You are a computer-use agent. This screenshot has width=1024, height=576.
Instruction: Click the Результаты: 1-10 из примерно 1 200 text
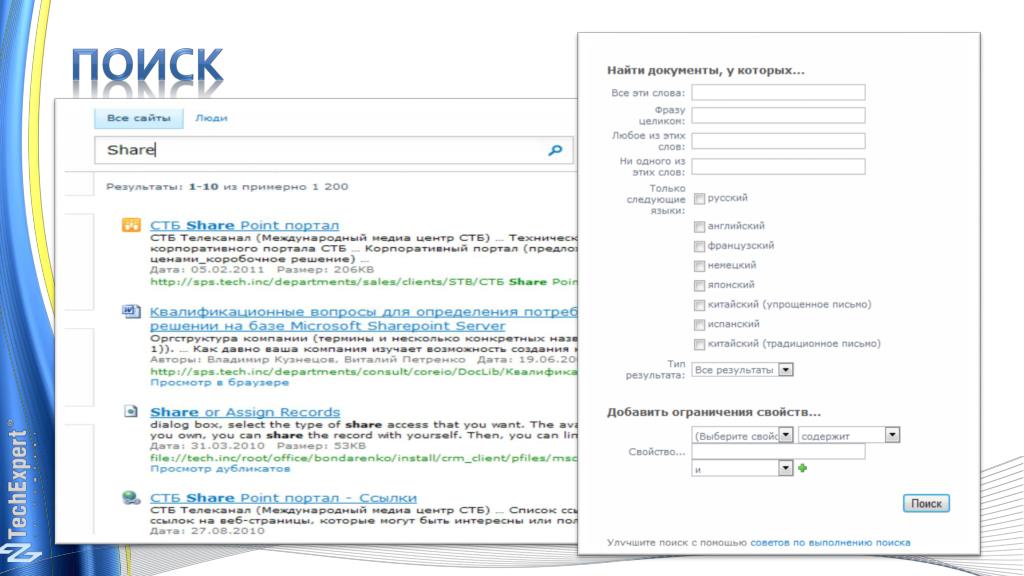[x=227, y=187]
